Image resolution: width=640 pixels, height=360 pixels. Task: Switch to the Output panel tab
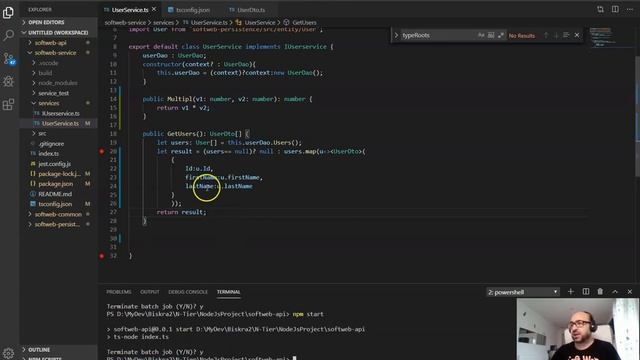point(150,292)
